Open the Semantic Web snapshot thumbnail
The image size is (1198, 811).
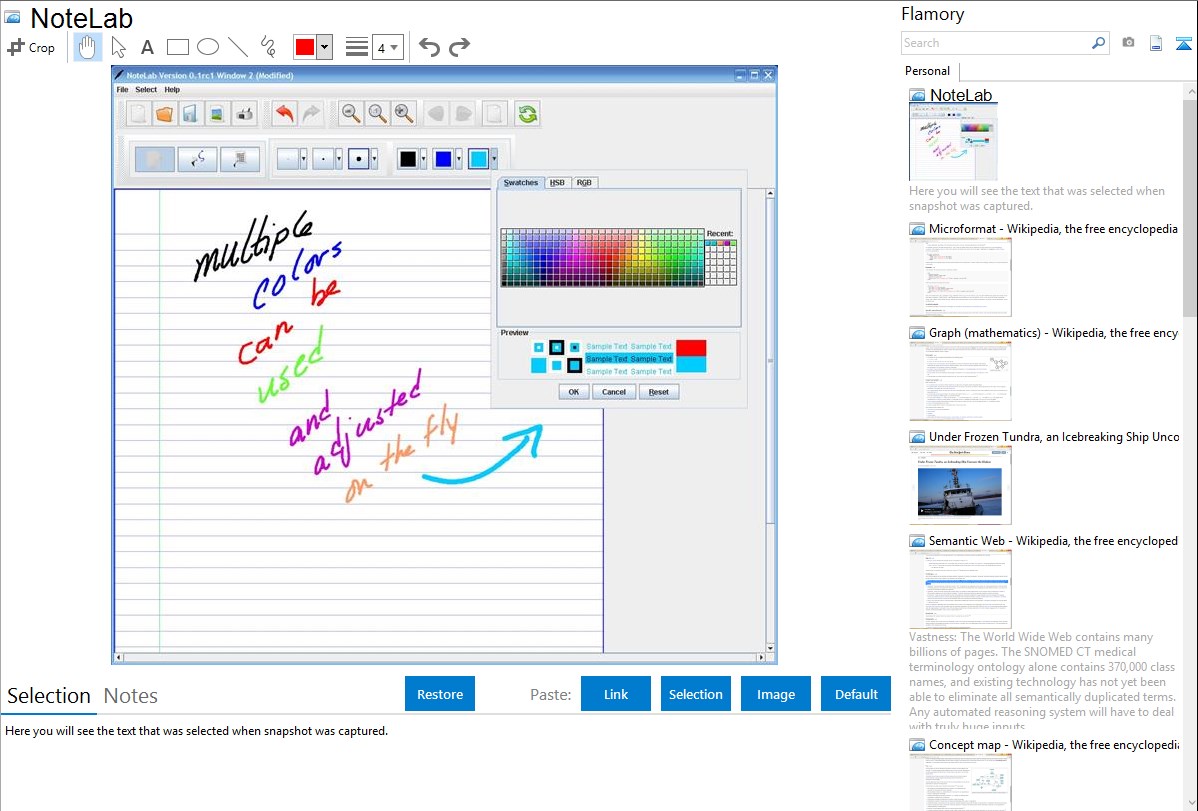tap(960, 588)
